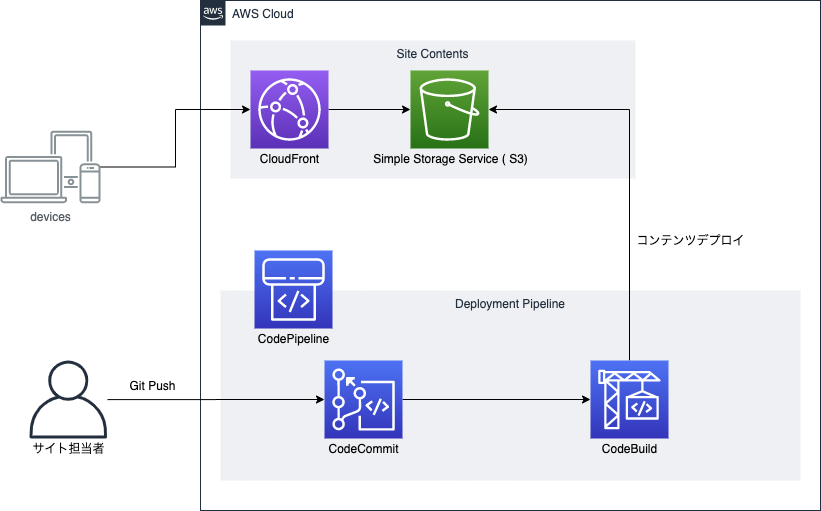Image resolution: width=821 pixels, height=511 pixels.
Task: Select the "Simple Storage Service ( S3)" caption
Action: click(x=449, y=159)
